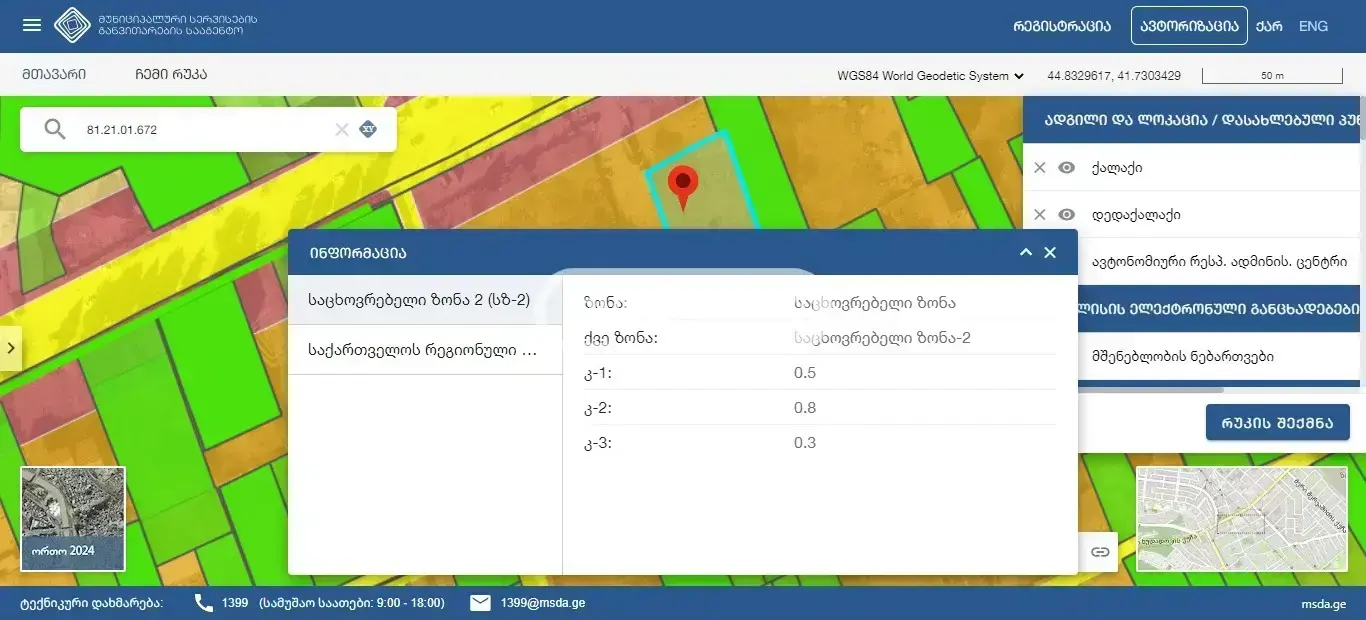Switch language to ENG

[x=1313, y=26]
